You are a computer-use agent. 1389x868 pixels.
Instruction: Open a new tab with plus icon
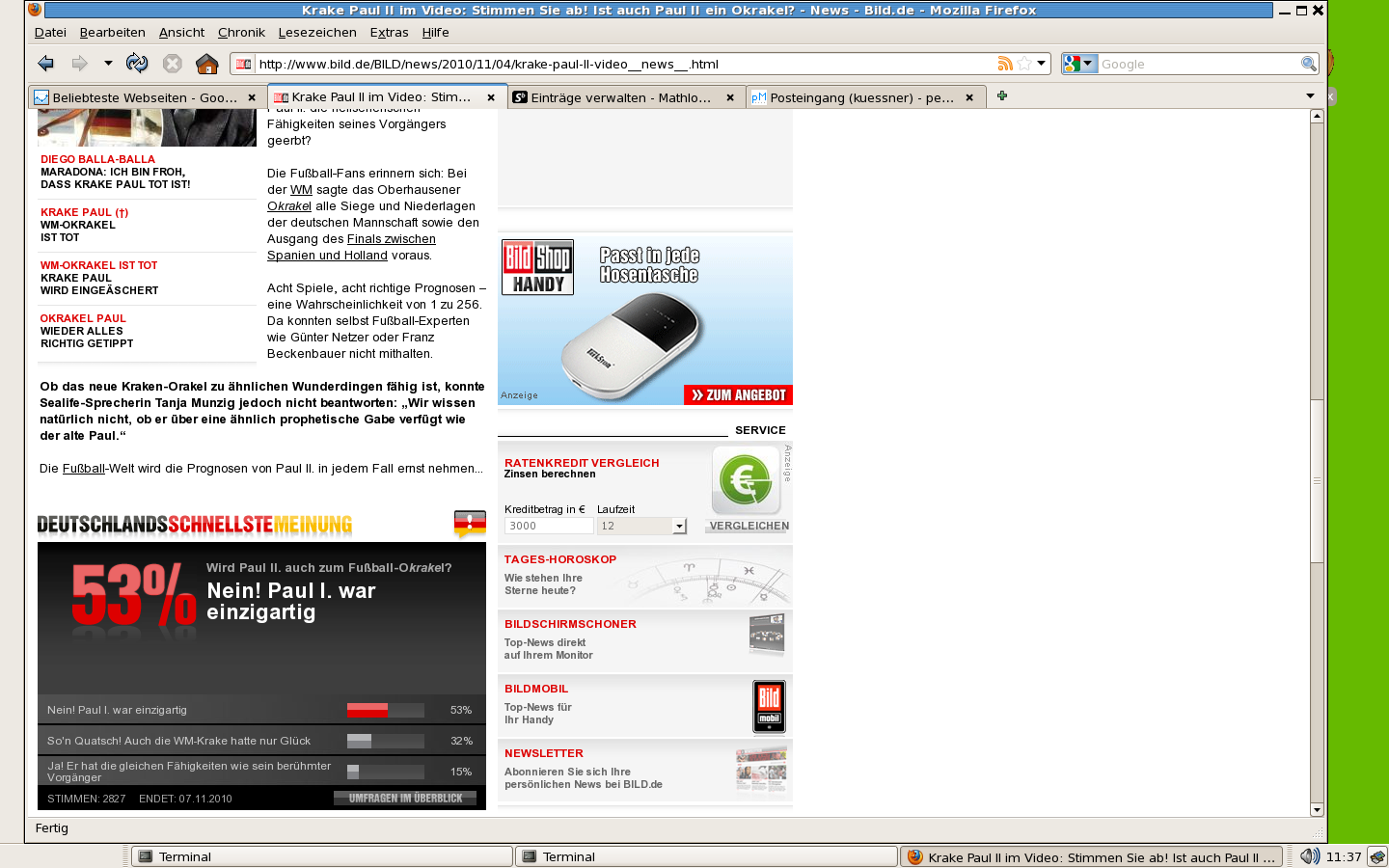point(1002,95)
